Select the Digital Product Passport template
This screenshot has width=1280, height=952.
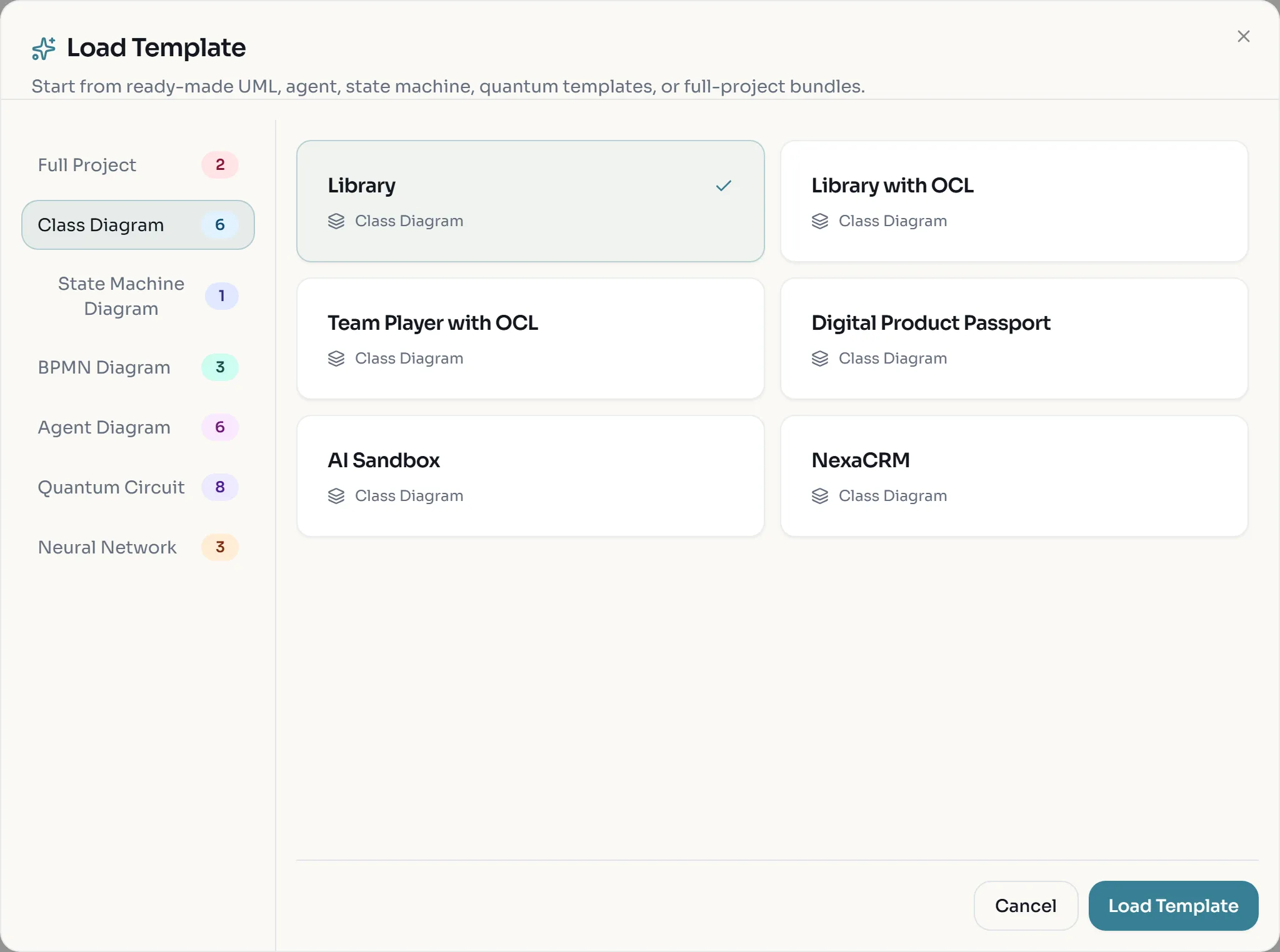pos(1014,339)
